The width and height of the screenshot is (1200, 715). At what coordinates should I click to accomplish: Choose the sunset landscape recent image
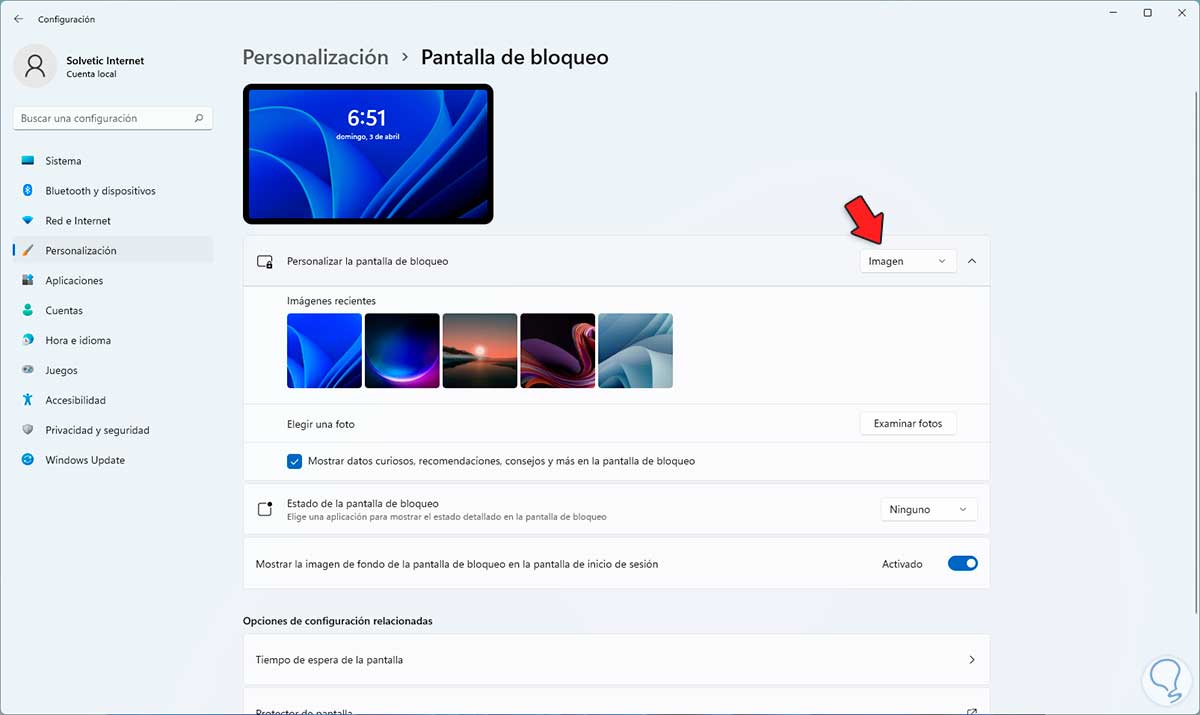pyautogui.click(x=480, y=351)
